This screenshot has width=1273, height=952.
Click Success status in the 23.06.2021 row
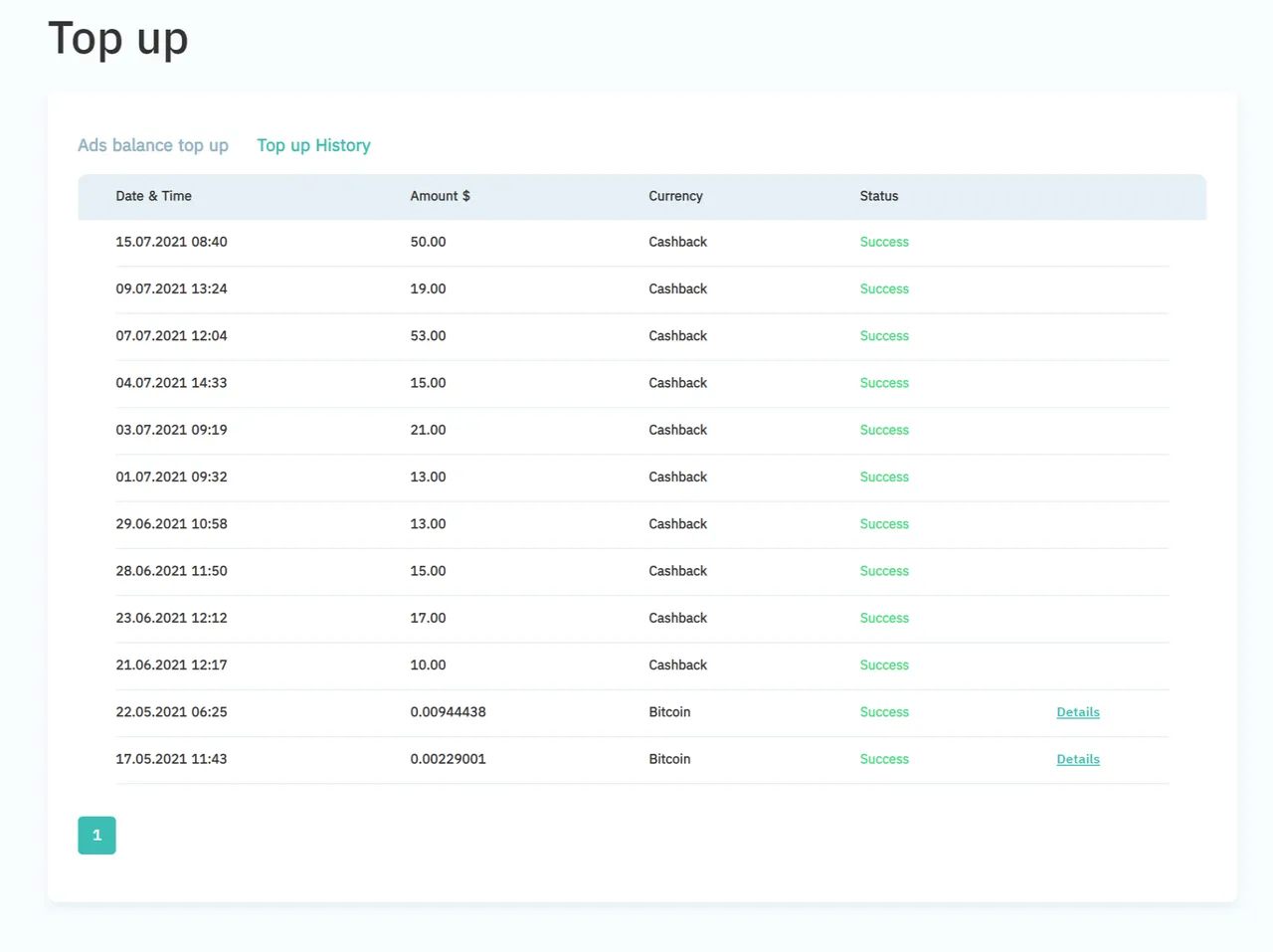tap(884, 618)
